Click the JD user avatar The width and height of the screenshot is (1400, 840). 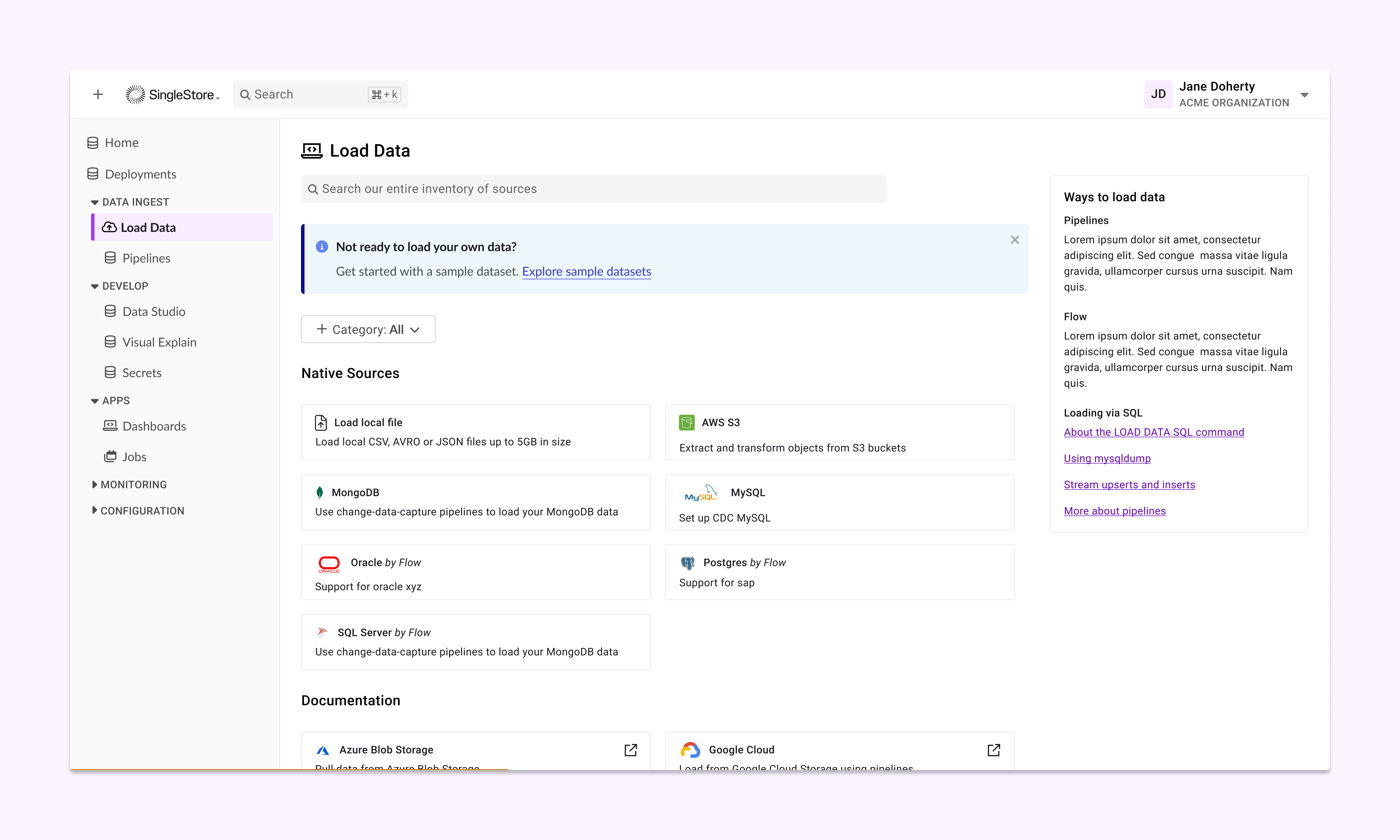point(1158,94)
